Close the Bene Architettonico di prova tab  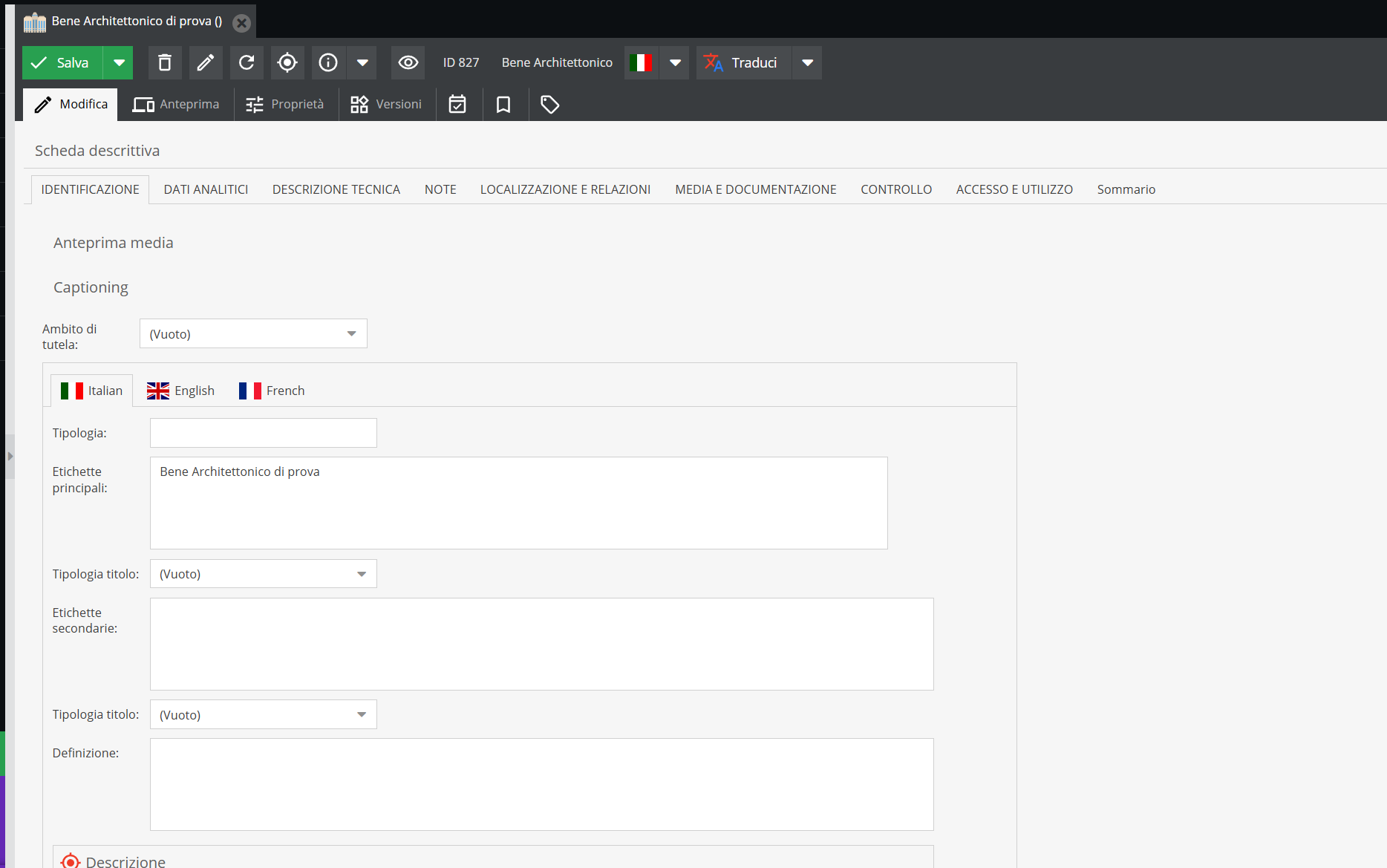(241, 22)
